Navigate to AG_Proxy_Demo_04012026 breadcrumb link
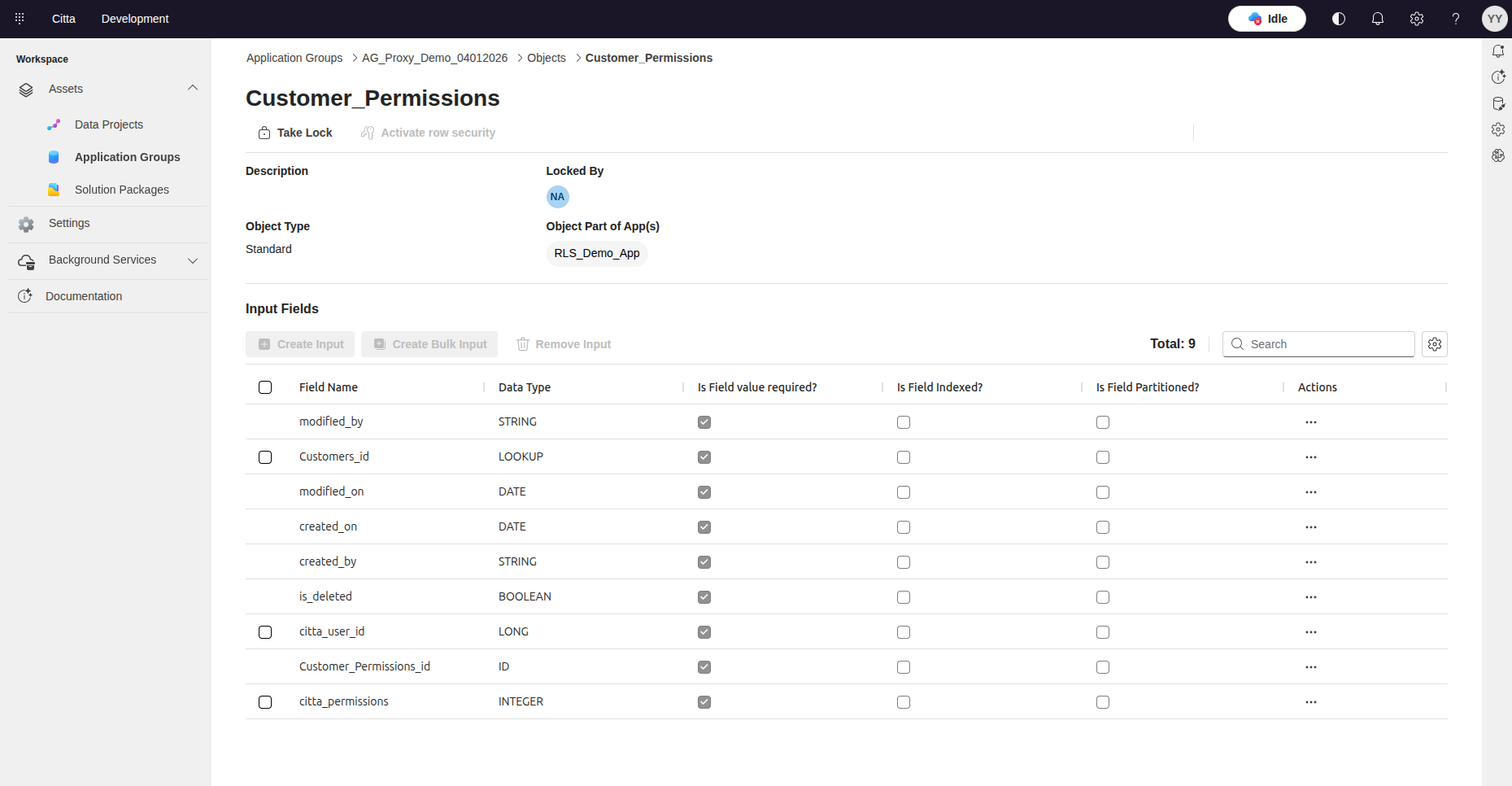The image size is (1512, 786). (x=434, y=58)
